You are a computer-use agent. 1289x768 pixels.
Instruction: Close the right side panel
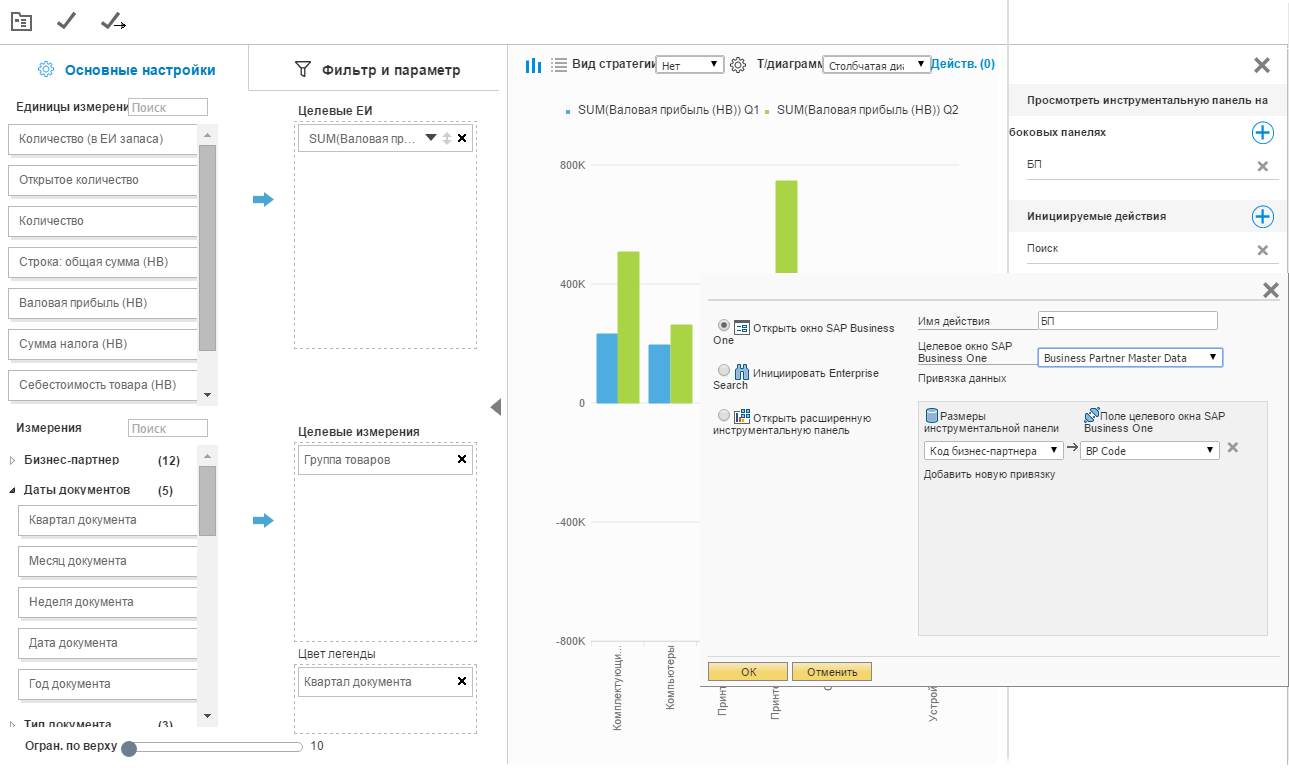[x=1262, y=66]
